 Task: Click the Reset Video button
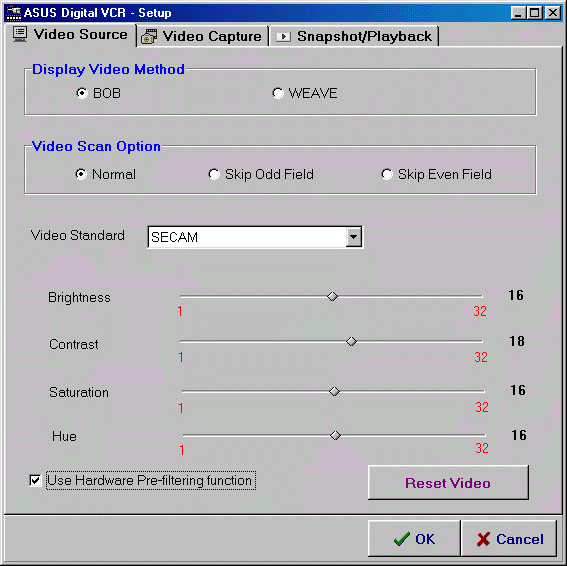448,482
